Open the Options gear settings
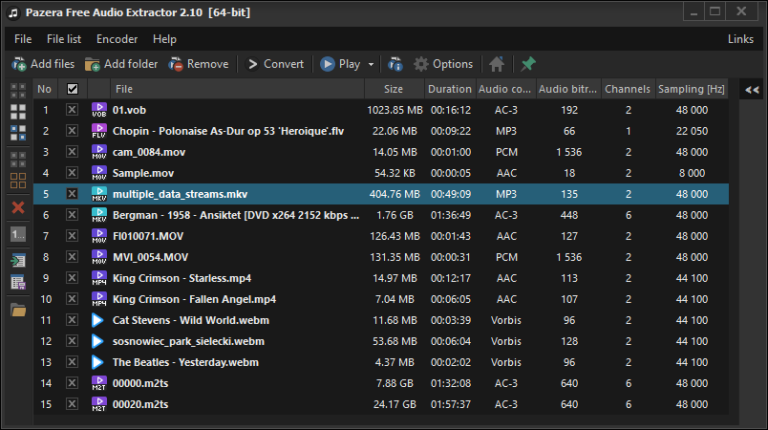768x430 pixels. pos(443,64)
